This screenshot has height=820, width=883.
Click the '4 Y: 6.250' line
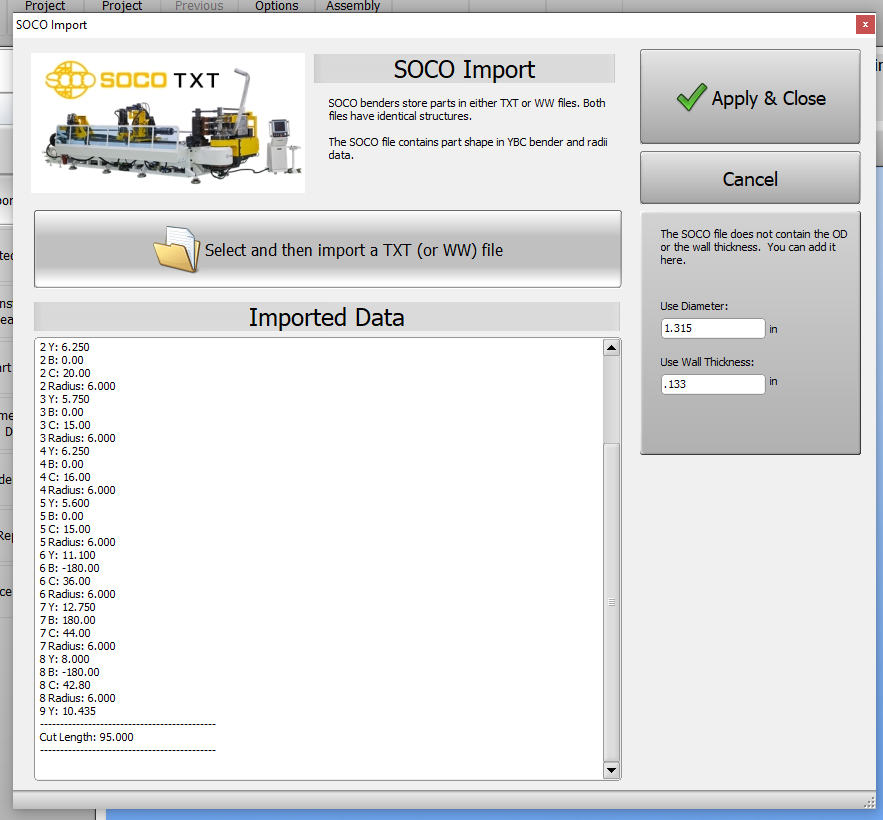coord(64,451)
